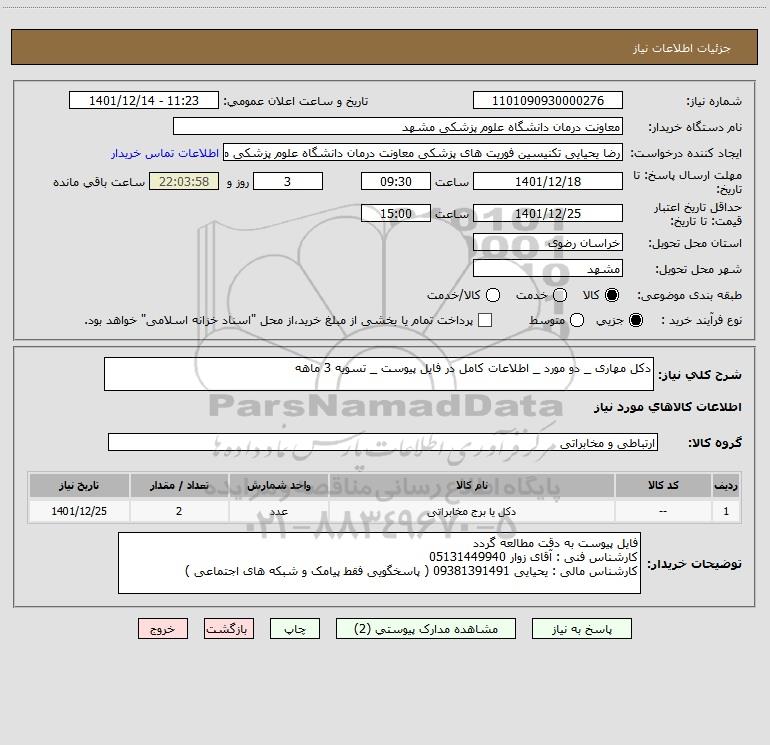This screenshot has width=770, height=745.
Task: Click the response time field 09:30
Action: 396,181
